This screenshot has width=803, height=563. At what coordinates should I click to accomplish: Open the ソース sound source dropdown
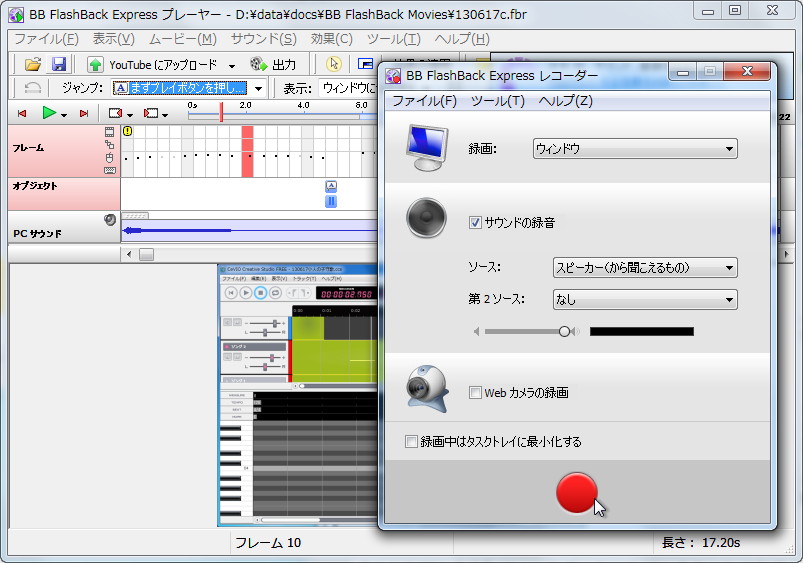point(645,267)
